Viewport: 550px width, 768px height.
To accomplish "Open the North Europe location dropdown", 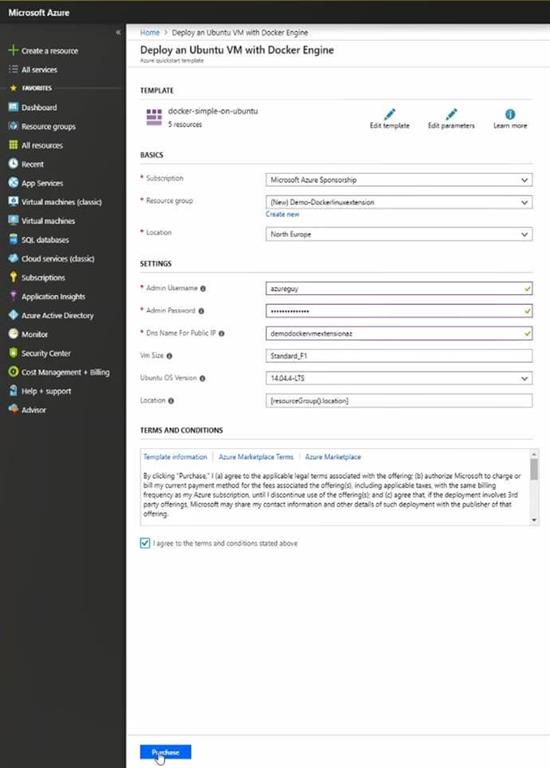I will (399, 234).
